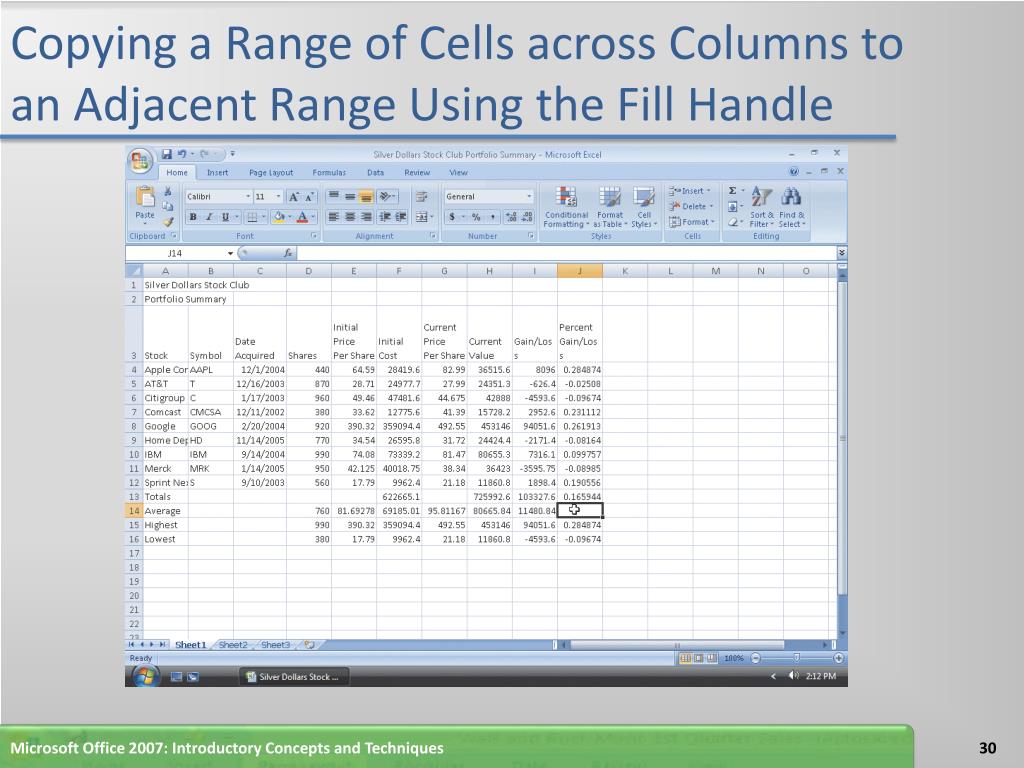Open Cell Styles gallery
This screenshot has width=1024, height=768.
644,207
